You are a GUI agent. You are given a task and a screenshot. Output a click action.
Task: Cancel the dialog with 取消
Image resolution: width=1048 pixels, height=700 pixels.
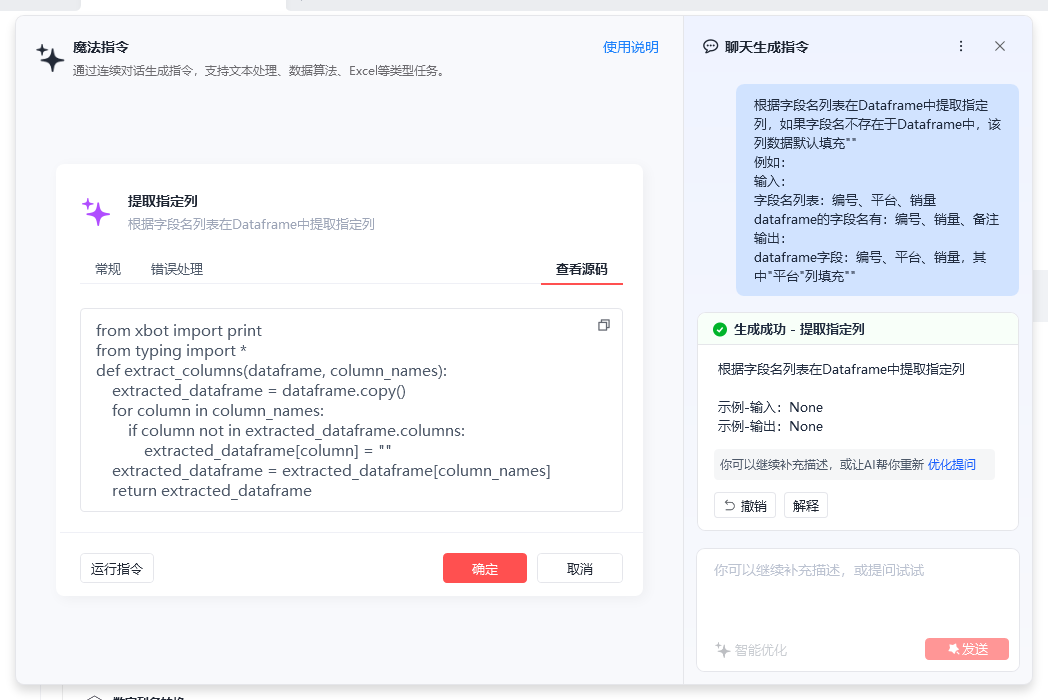pyautogui.click(x=580, y=569)
